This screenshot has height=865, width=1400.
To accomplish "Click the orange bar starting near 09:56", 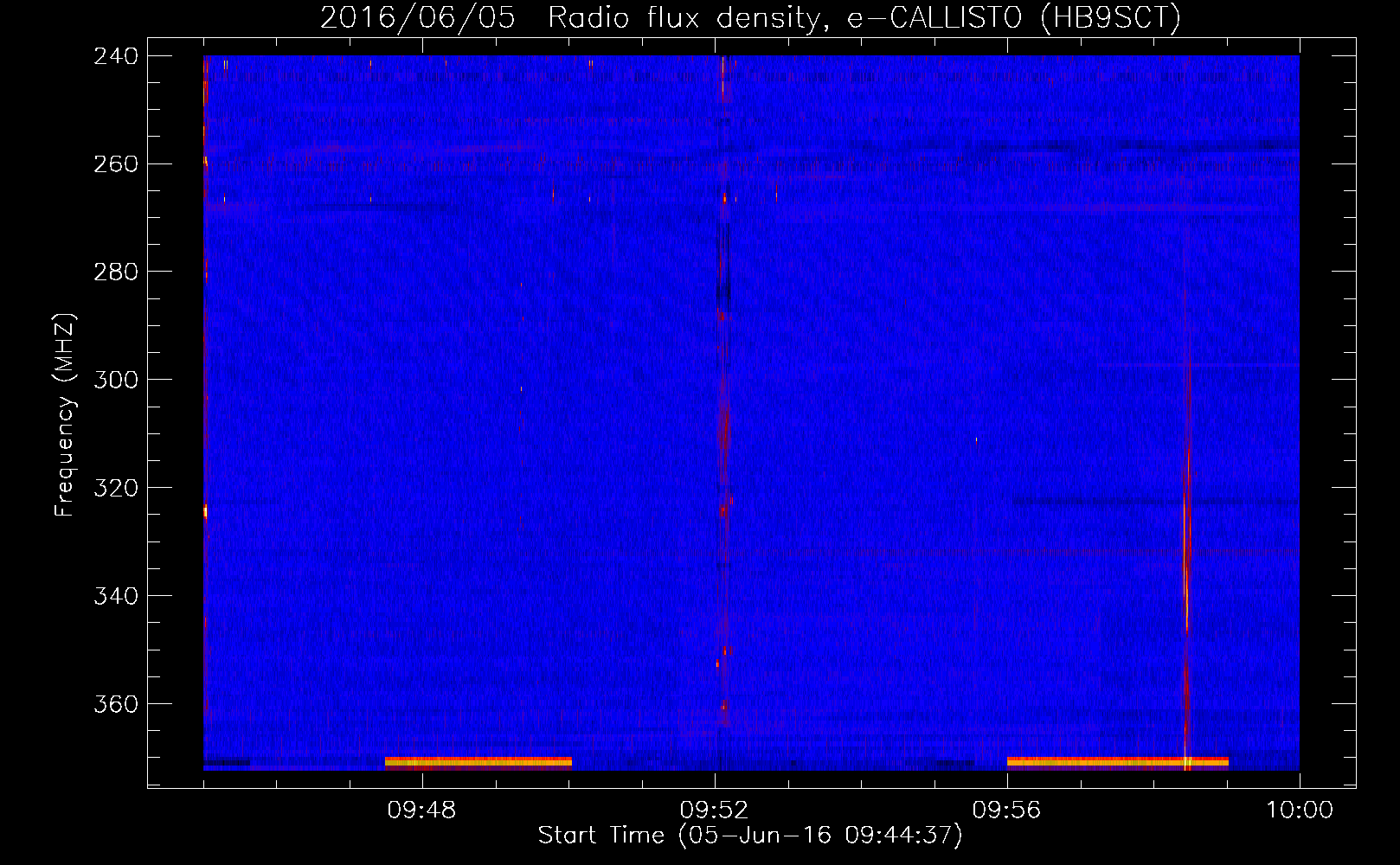I will [x=1118, y=763].
